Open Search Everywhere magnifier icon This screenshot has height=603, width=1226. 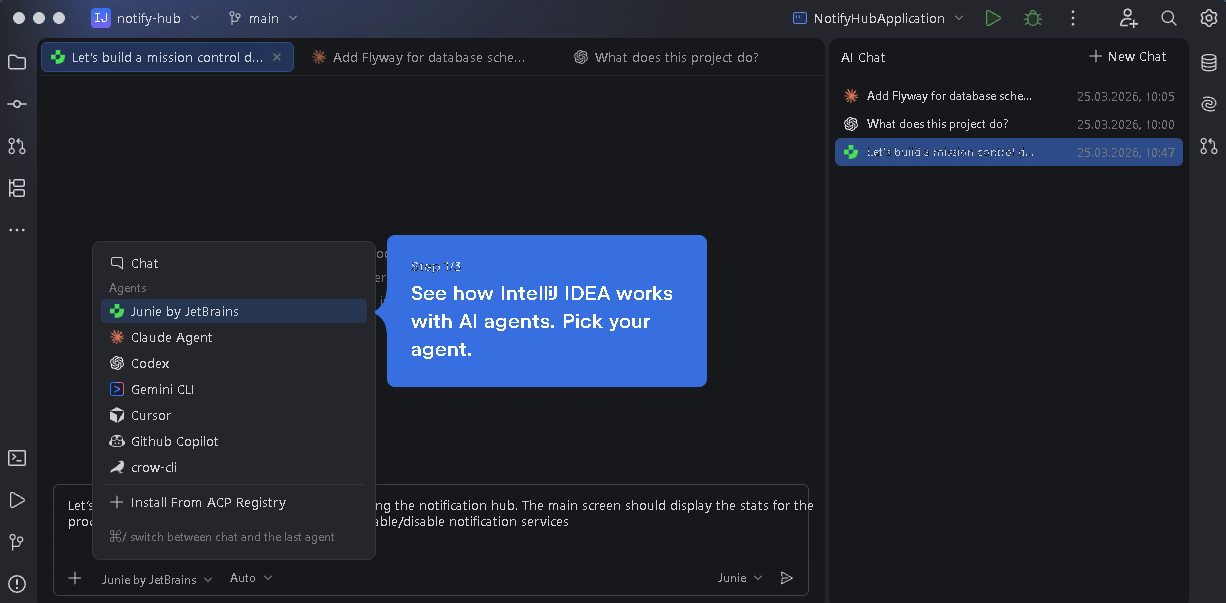[1169, 18]
